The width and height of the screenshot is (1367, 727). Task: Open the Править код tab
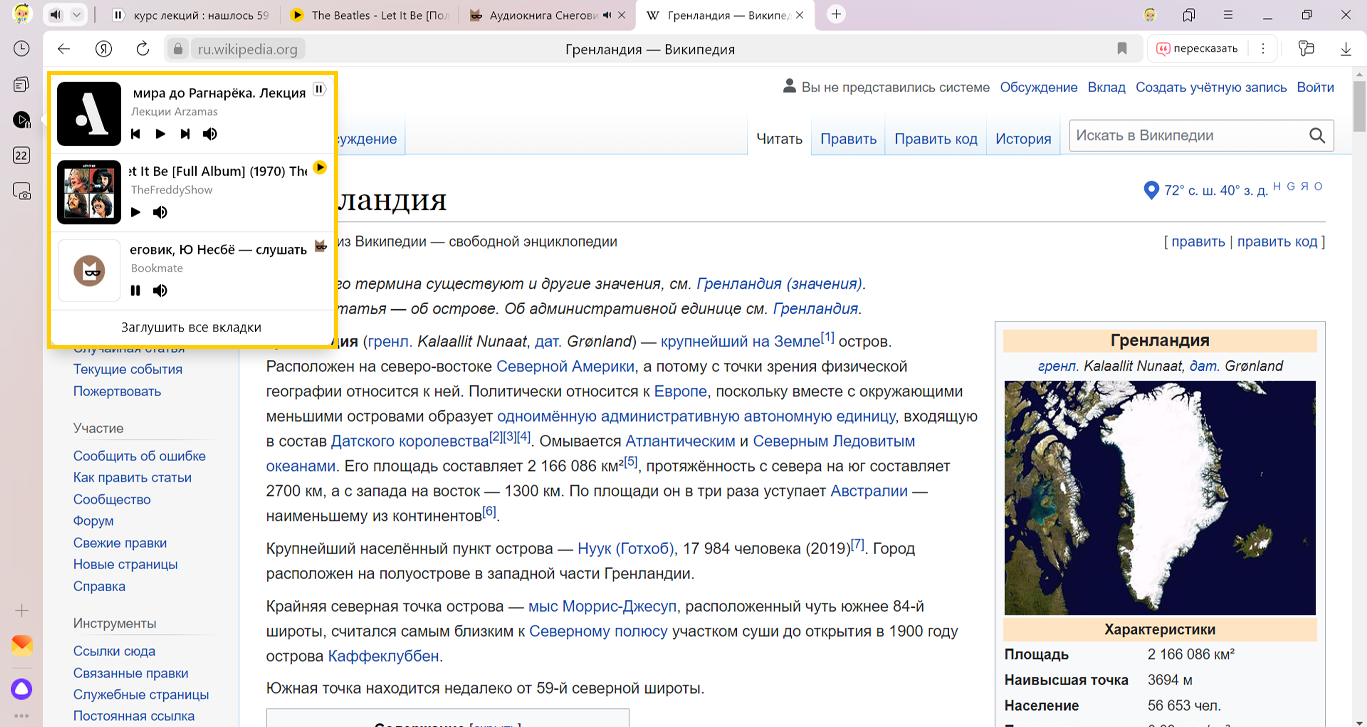coord(936,139)
